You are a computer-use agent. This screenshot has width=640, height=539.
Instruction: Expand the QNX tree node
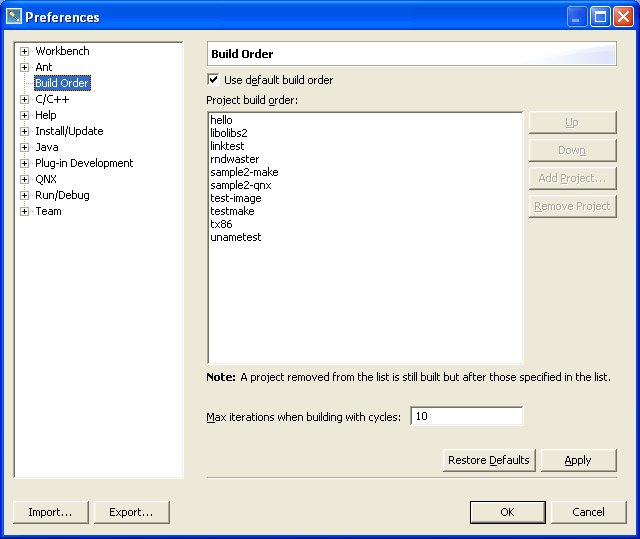(24, 179)
